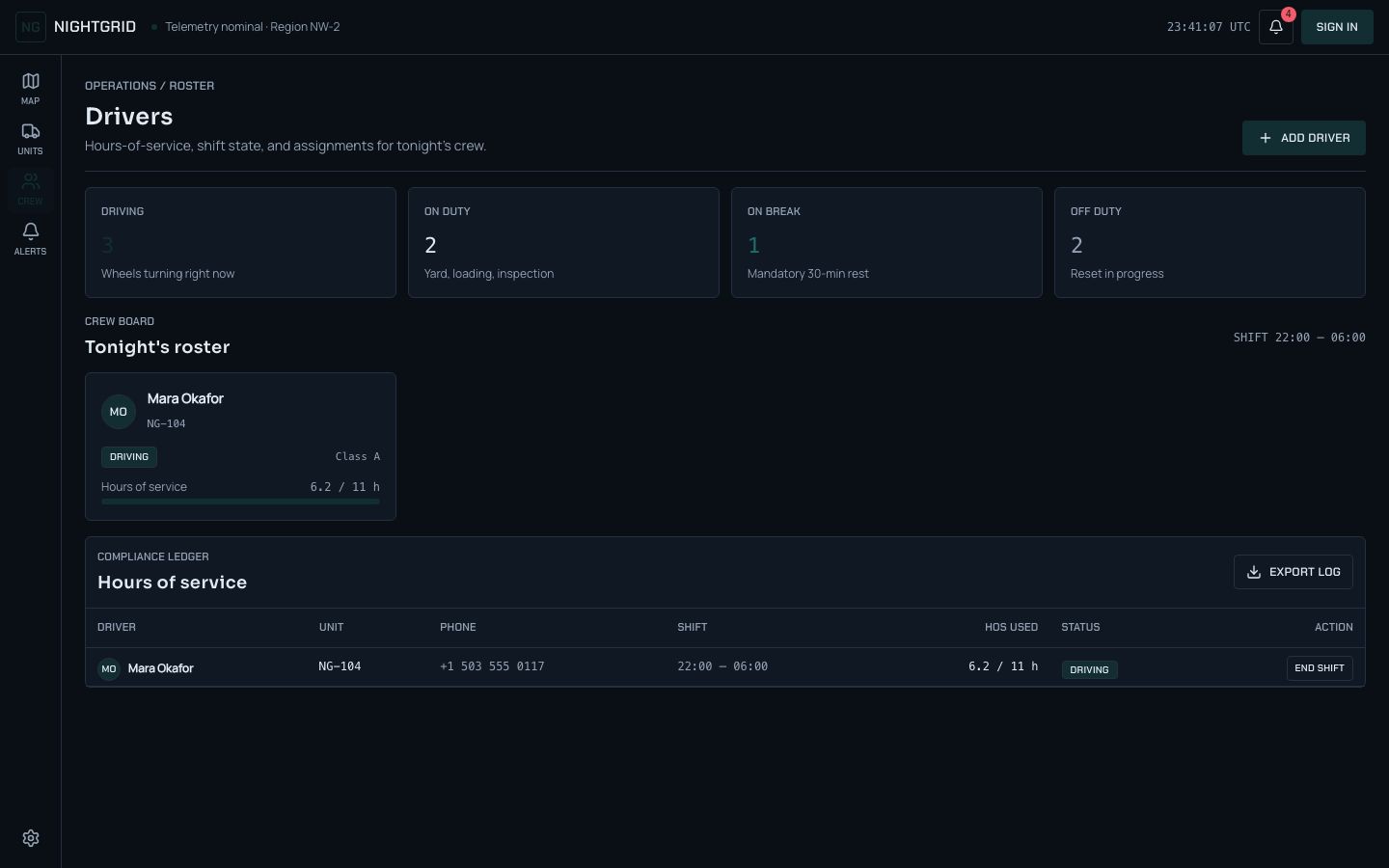This screenshot has width=1389, height=868.
Task: End shift for Mara Okafor
Action: tap(1320, 668)
